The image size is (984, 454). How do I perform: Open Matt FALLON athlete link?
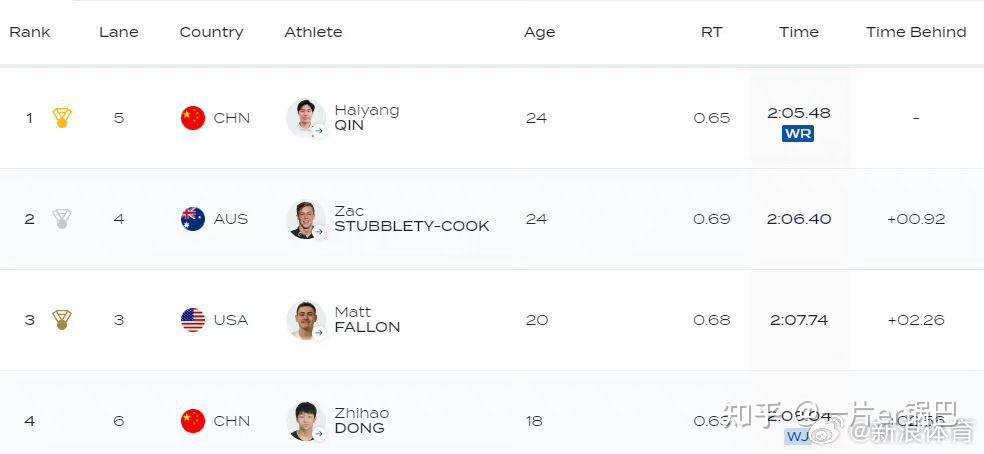click(x=367, y=320)
